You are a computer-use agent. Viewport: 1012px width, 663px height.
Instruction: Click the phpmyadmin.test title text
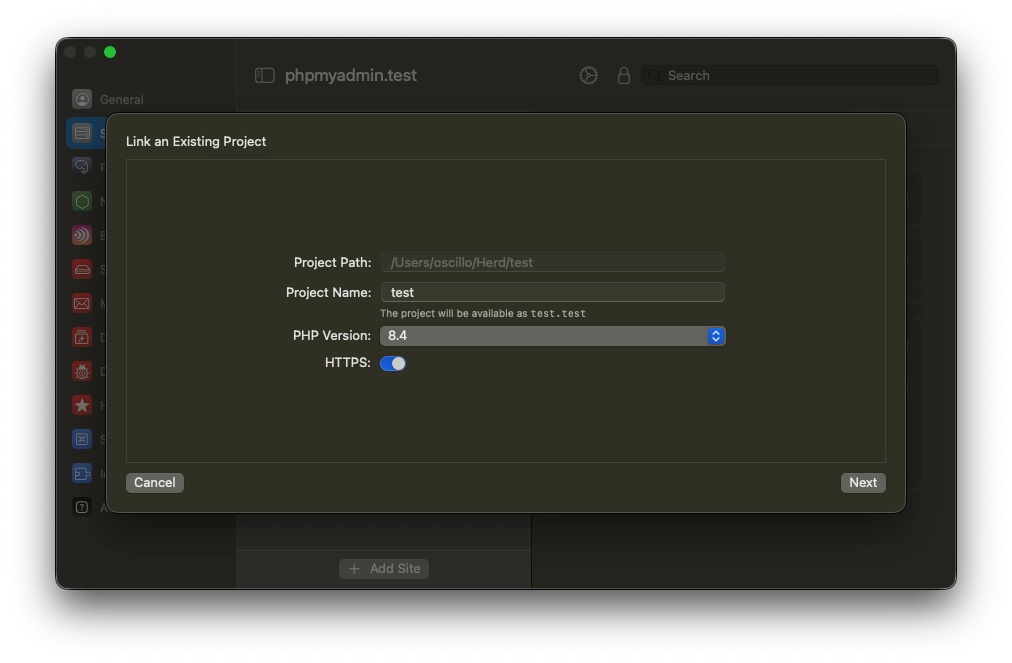pos(351,76)
